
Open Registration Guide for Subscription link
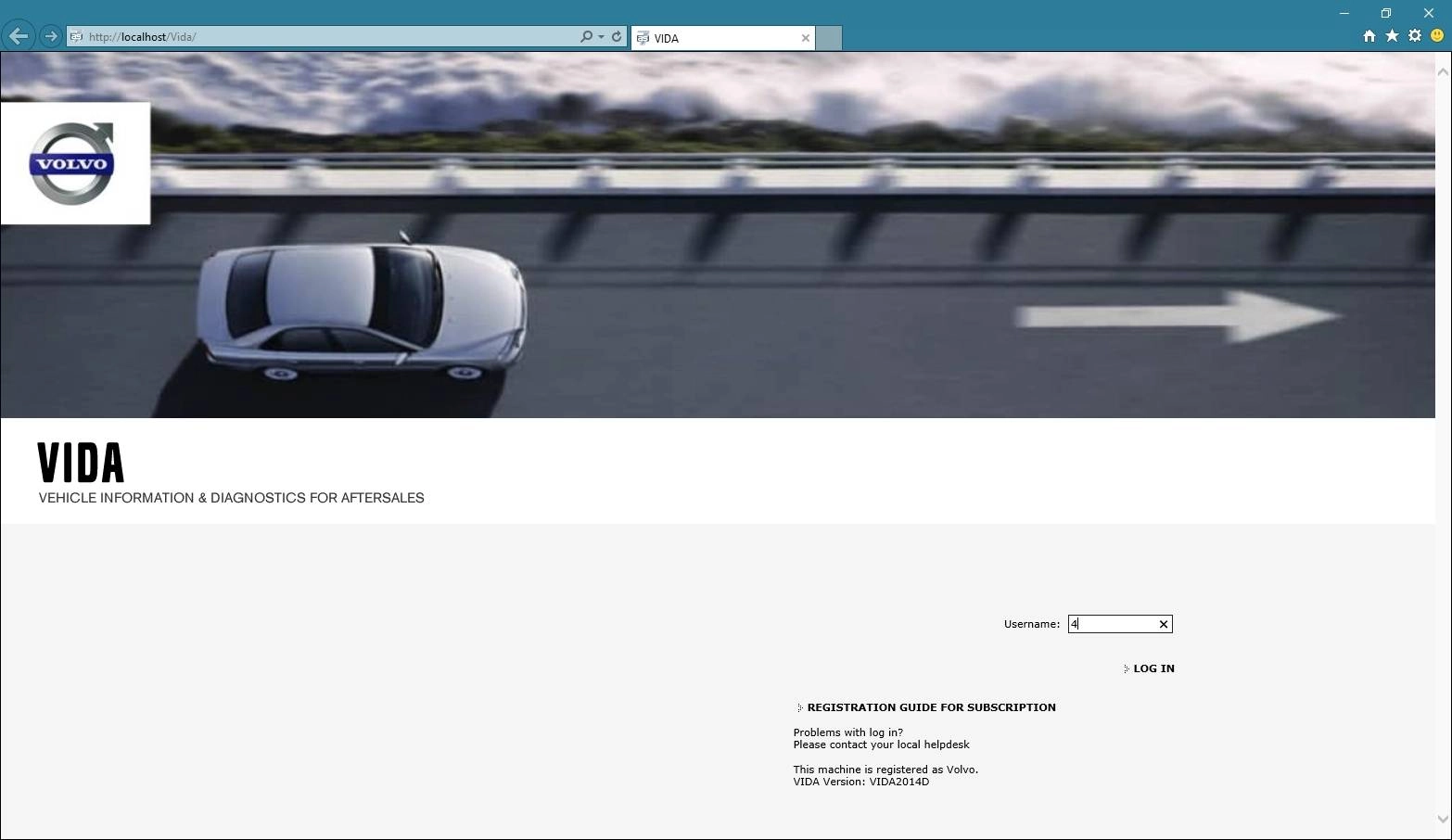point(931,707)
